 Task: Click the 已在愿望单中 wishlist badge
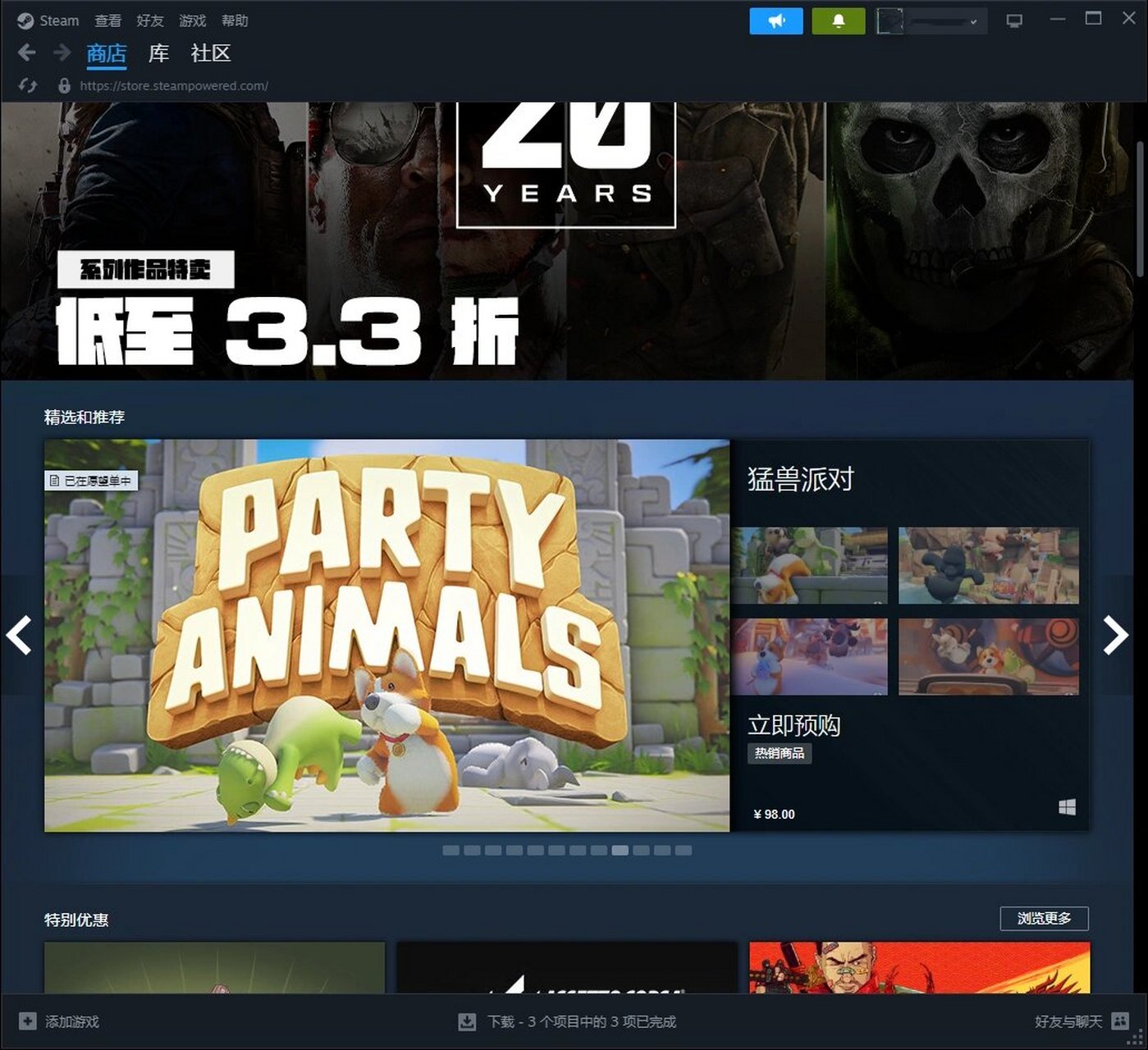pyautogui.click(x=91, y=481)
